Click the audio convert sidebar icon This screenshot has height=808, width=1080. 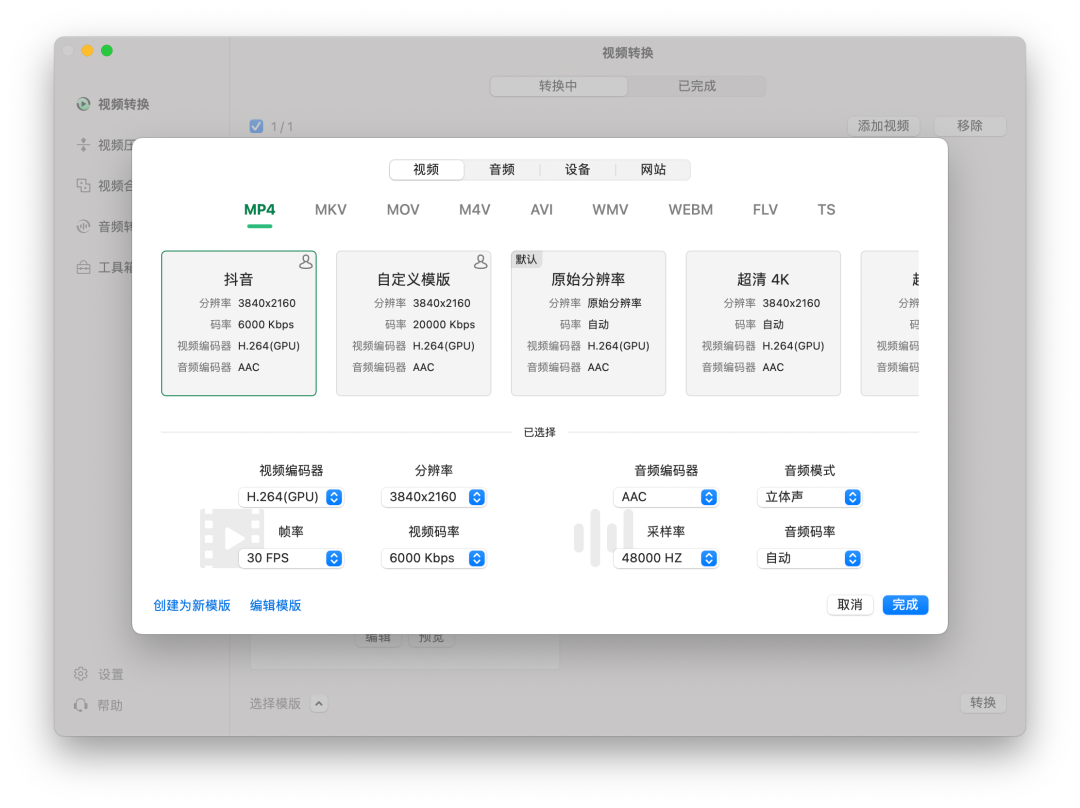click(x=83, y=226)
